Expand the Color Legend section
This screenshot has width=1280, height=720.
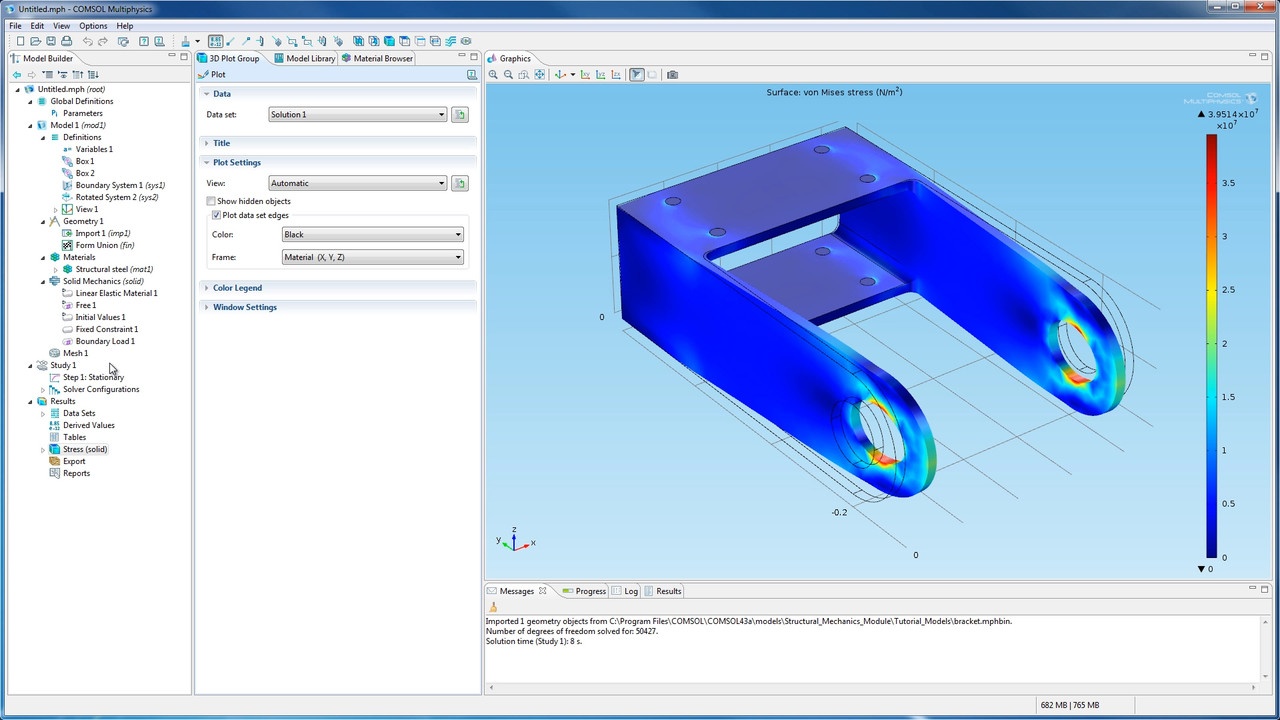coord(237,288)
